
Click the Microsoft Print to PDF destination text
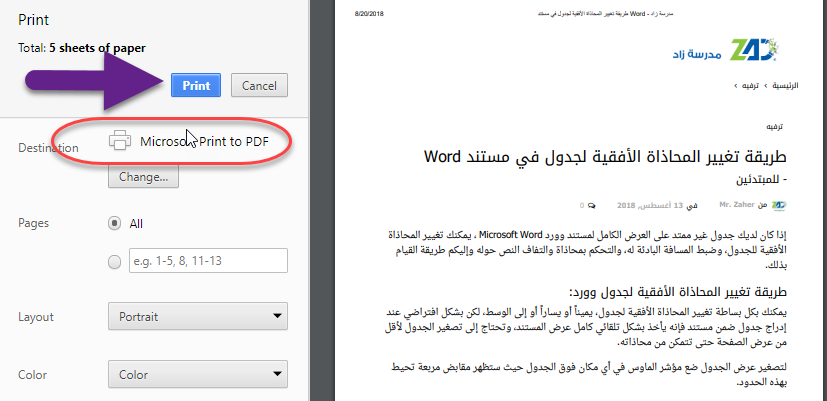204,141
